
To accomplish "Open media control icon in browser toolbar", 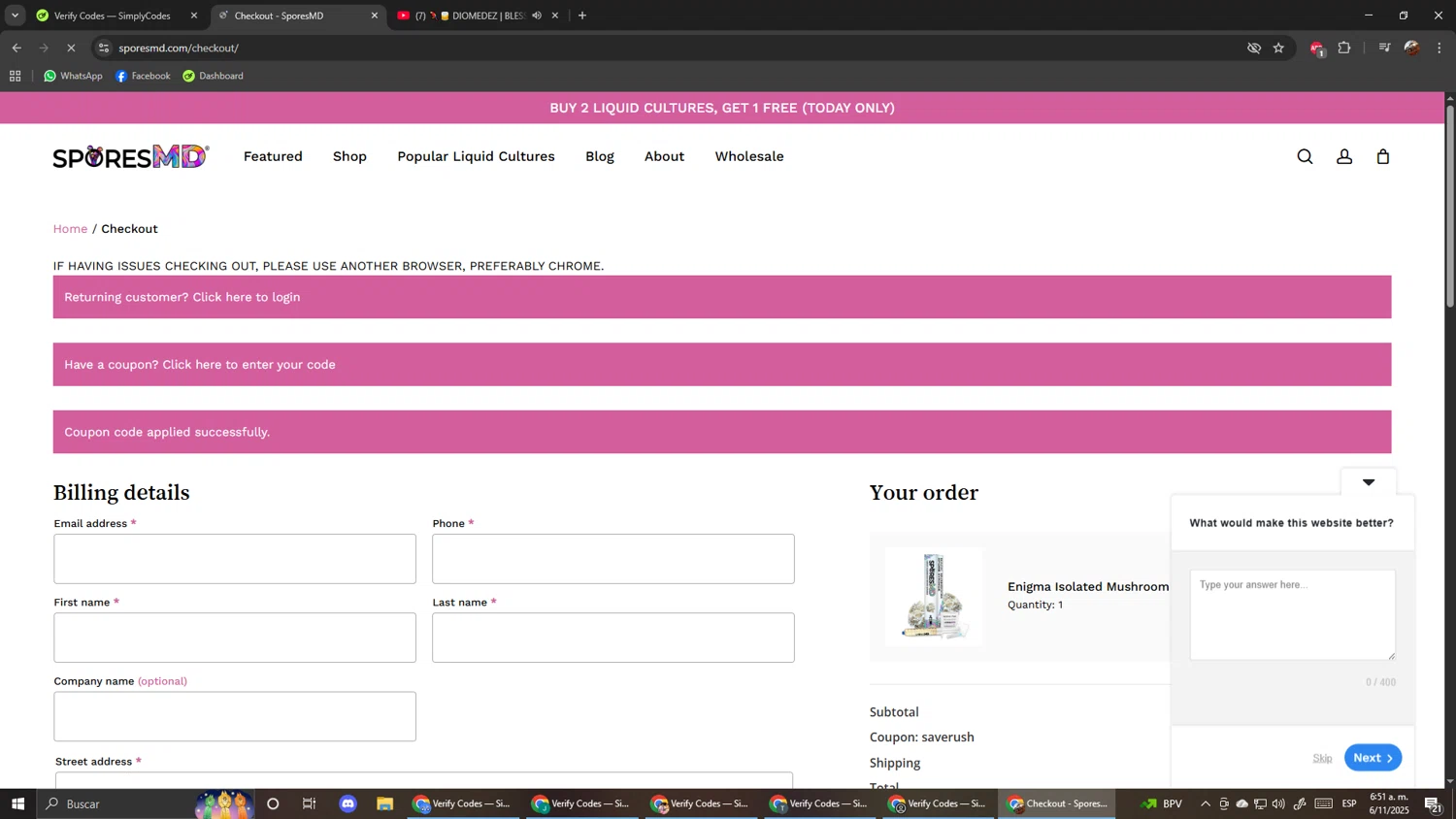I will click(1384, 48).
